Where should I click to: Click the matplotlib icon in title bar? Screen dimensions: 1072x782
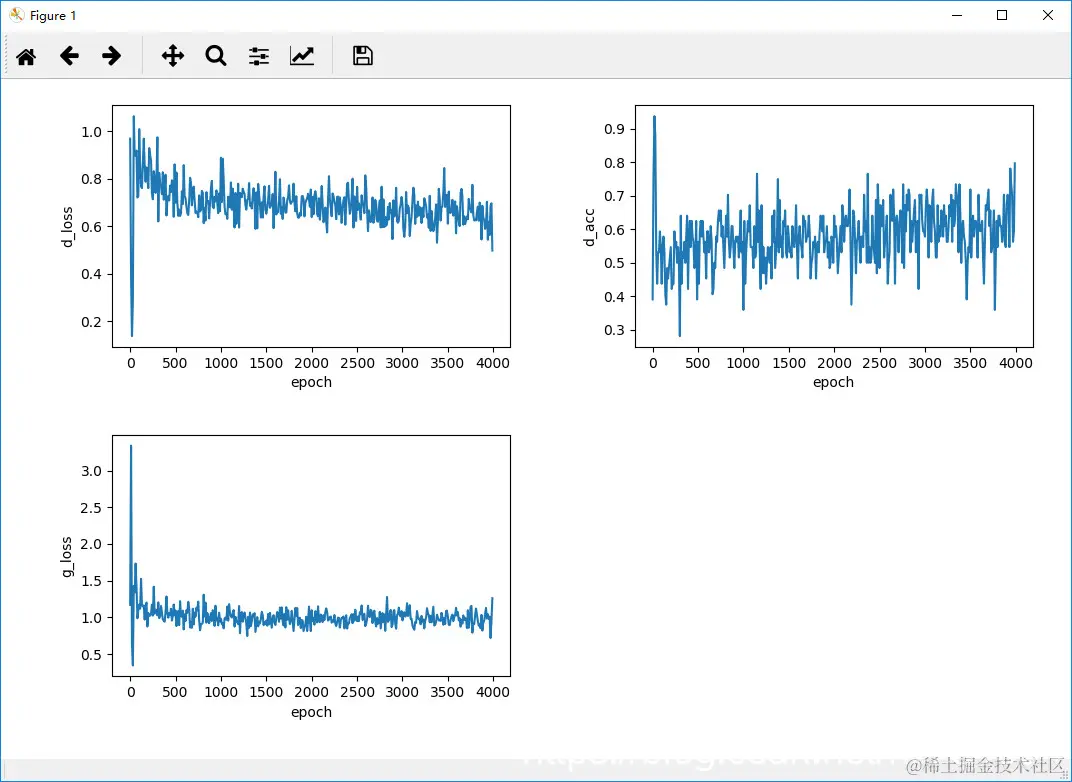(x=16, y=15)
